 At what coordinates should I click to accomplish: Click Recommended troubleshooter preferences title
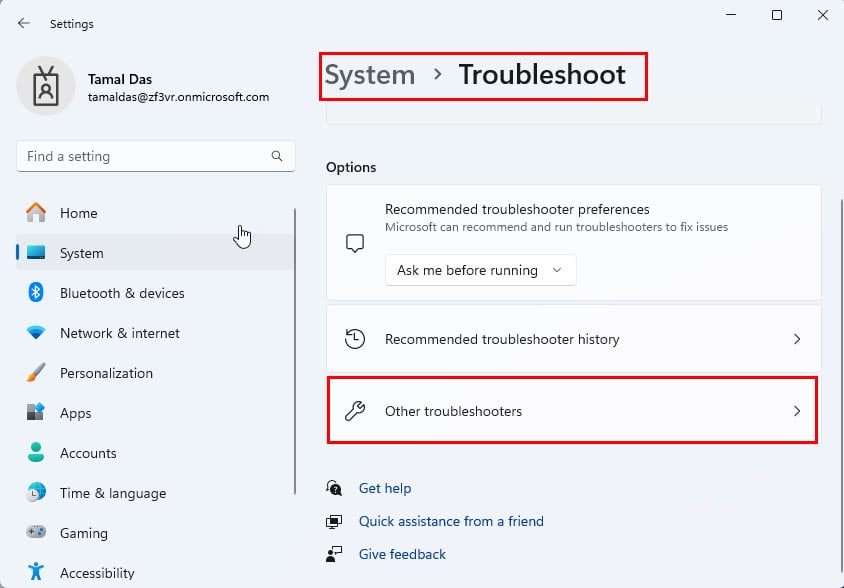point(517,209)
